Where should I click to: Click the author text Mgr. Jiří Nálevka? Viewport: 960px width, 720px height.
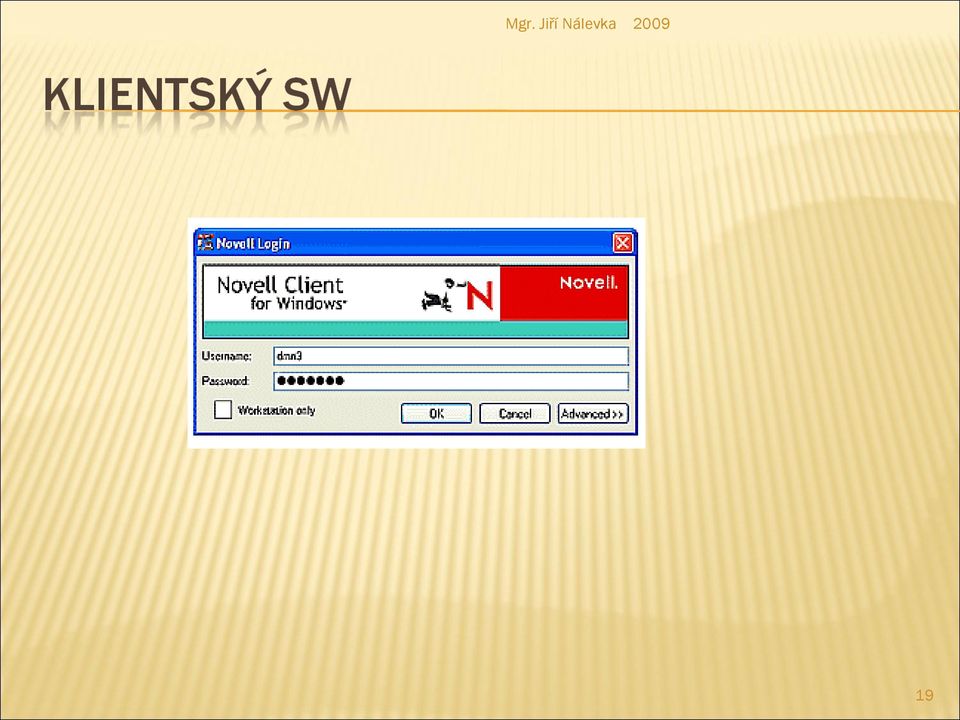[560, 24]
